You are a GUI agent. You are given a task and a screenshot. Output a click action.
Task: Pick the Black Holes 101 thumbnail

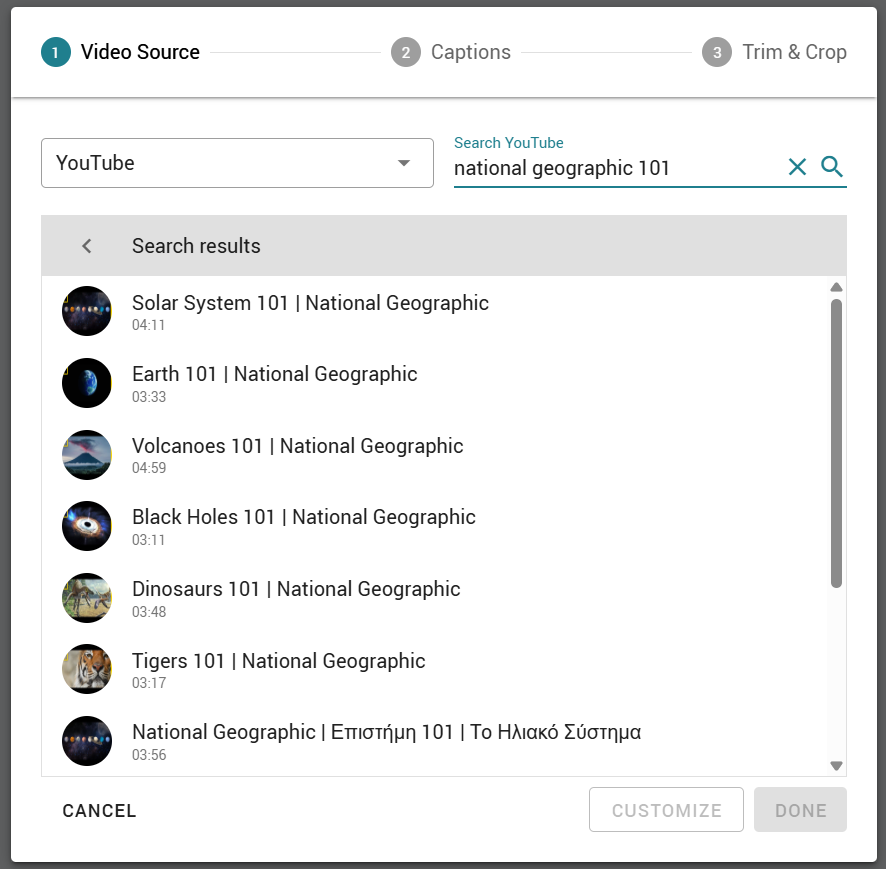86,525
